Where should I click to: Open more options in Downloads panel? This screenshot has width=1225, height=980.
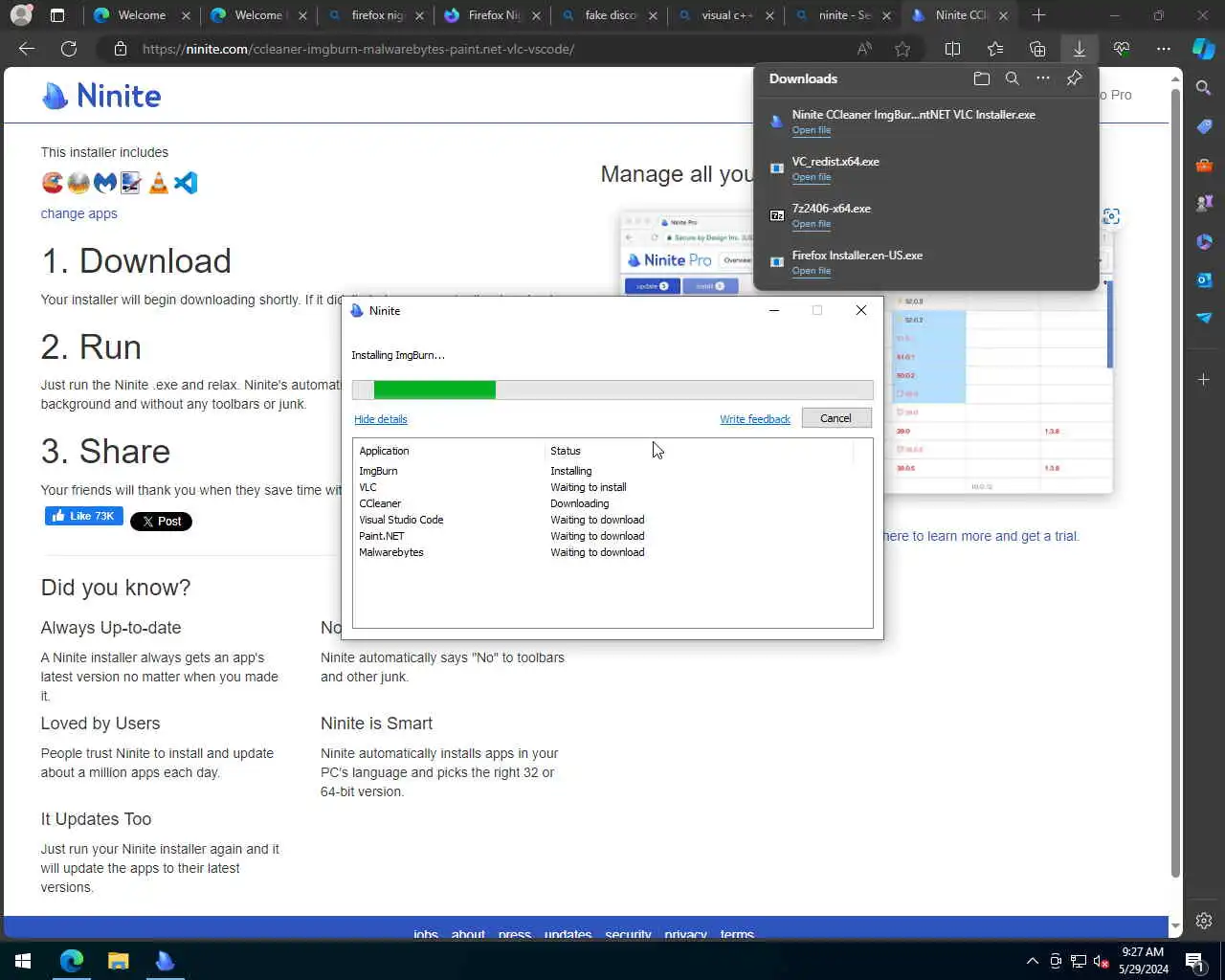[1043, 78]
